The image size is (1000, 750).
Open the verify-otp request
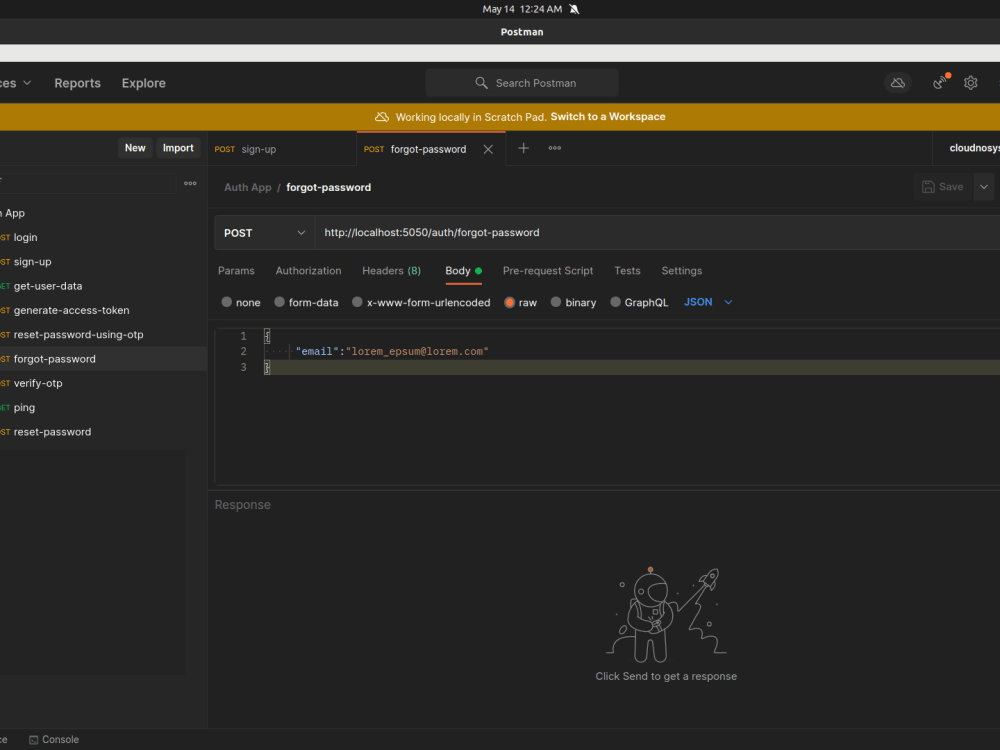(x=38, y=383)
